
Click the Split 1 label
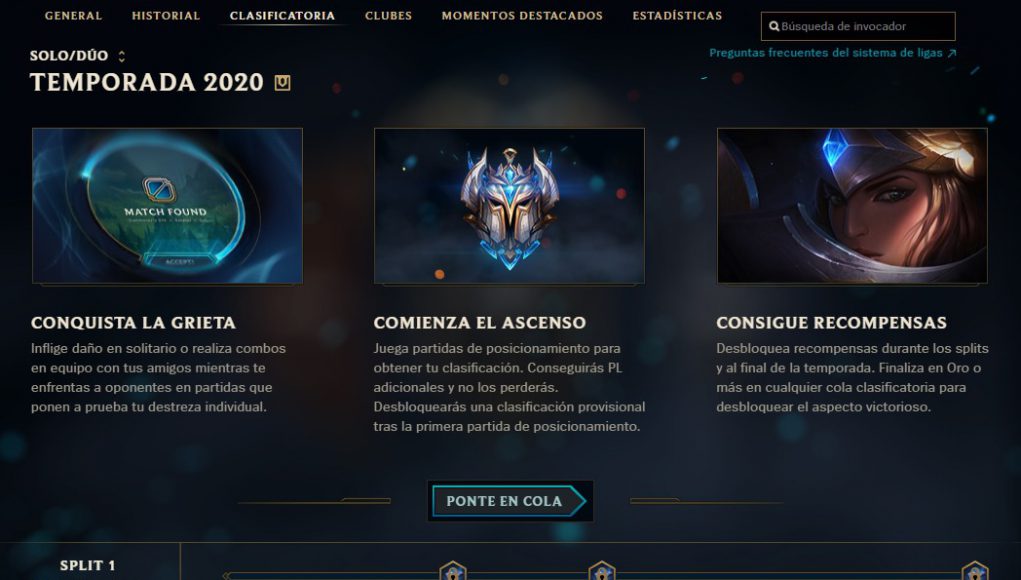[87, 566]
